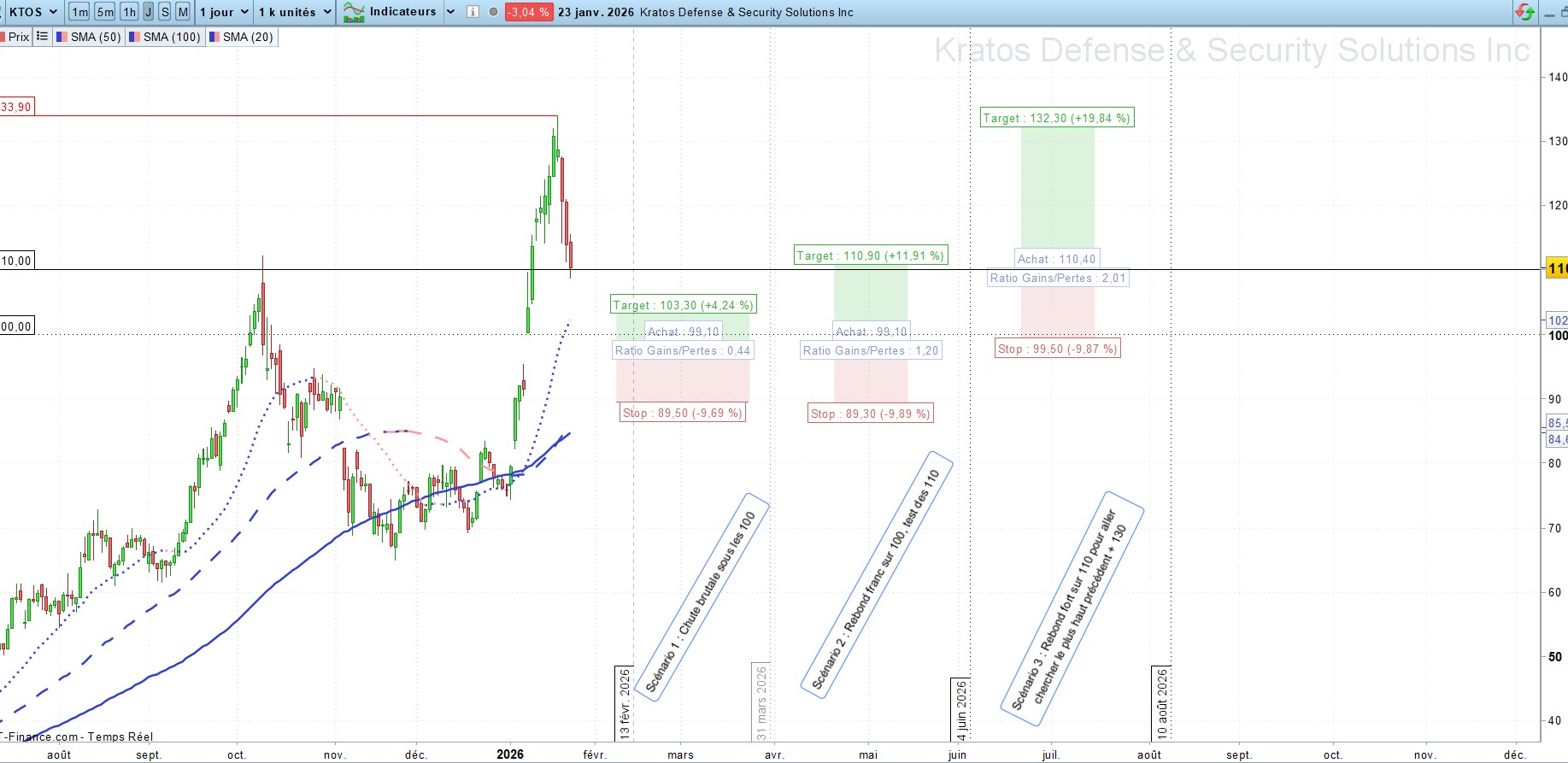
Task: Click the info icon in the toolbar
Action: click(473, 12)
